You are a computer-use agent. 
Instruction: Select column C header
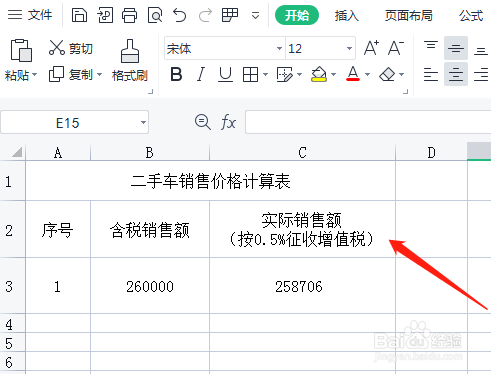[302, 153]
